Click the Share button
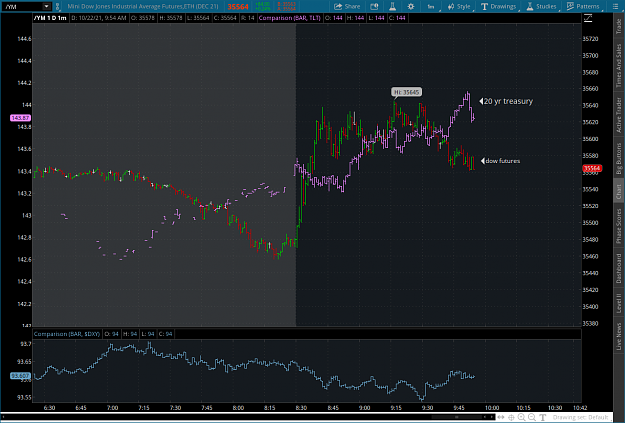The image size is (625, 423). pyautogui.click(x=347, y=6)
